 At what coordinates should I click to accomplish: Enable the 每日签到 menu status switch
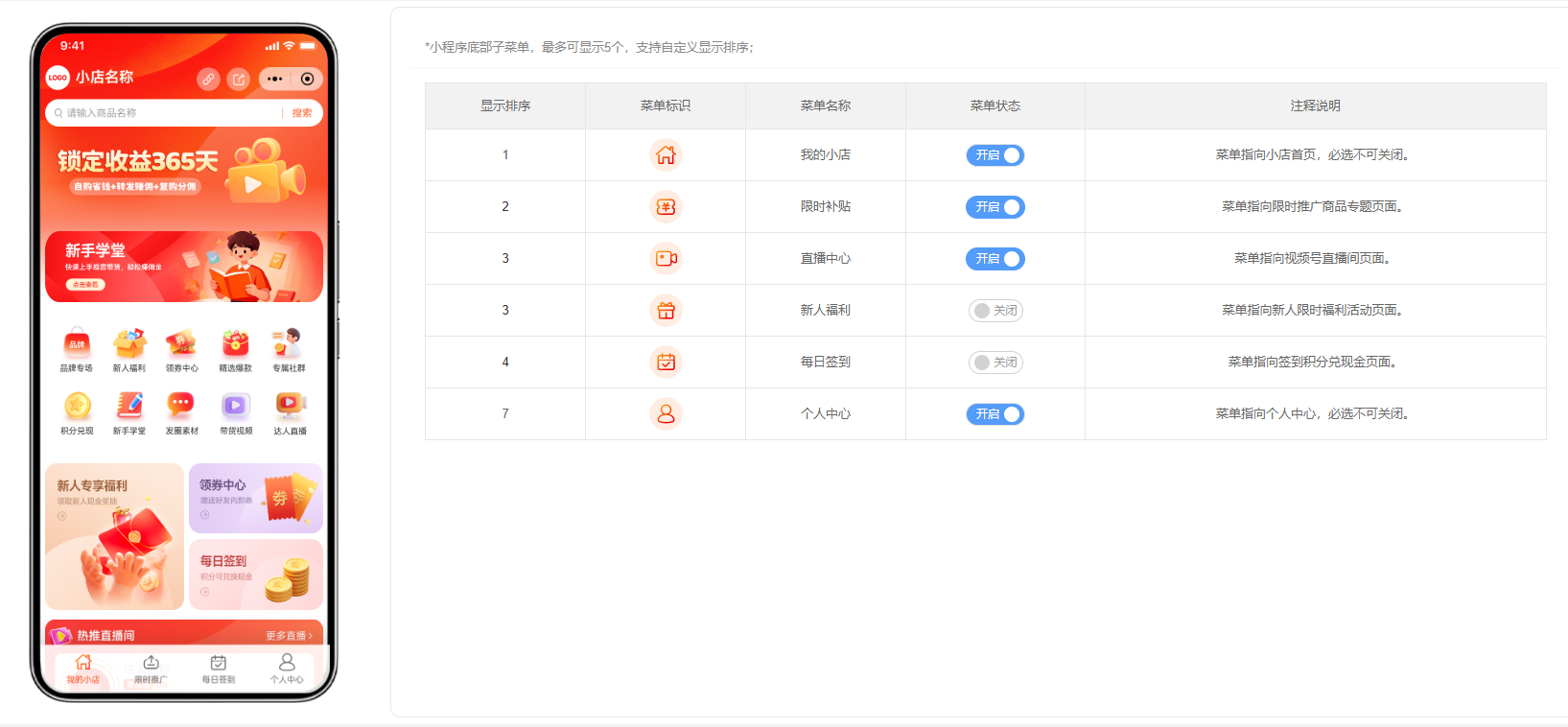(995, 363)
